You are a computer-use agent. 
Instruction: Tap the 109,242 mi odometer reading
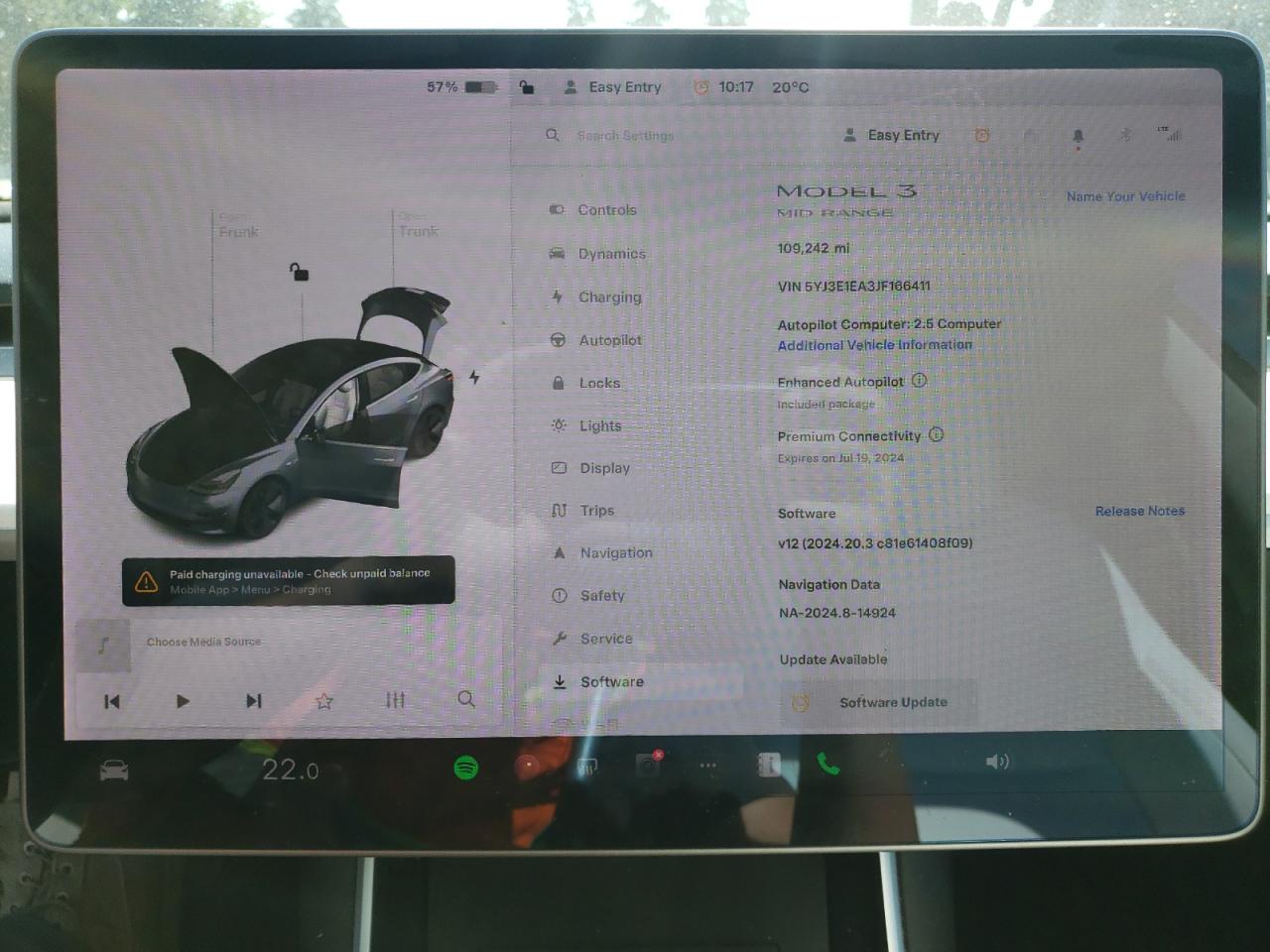pos(813,248)
